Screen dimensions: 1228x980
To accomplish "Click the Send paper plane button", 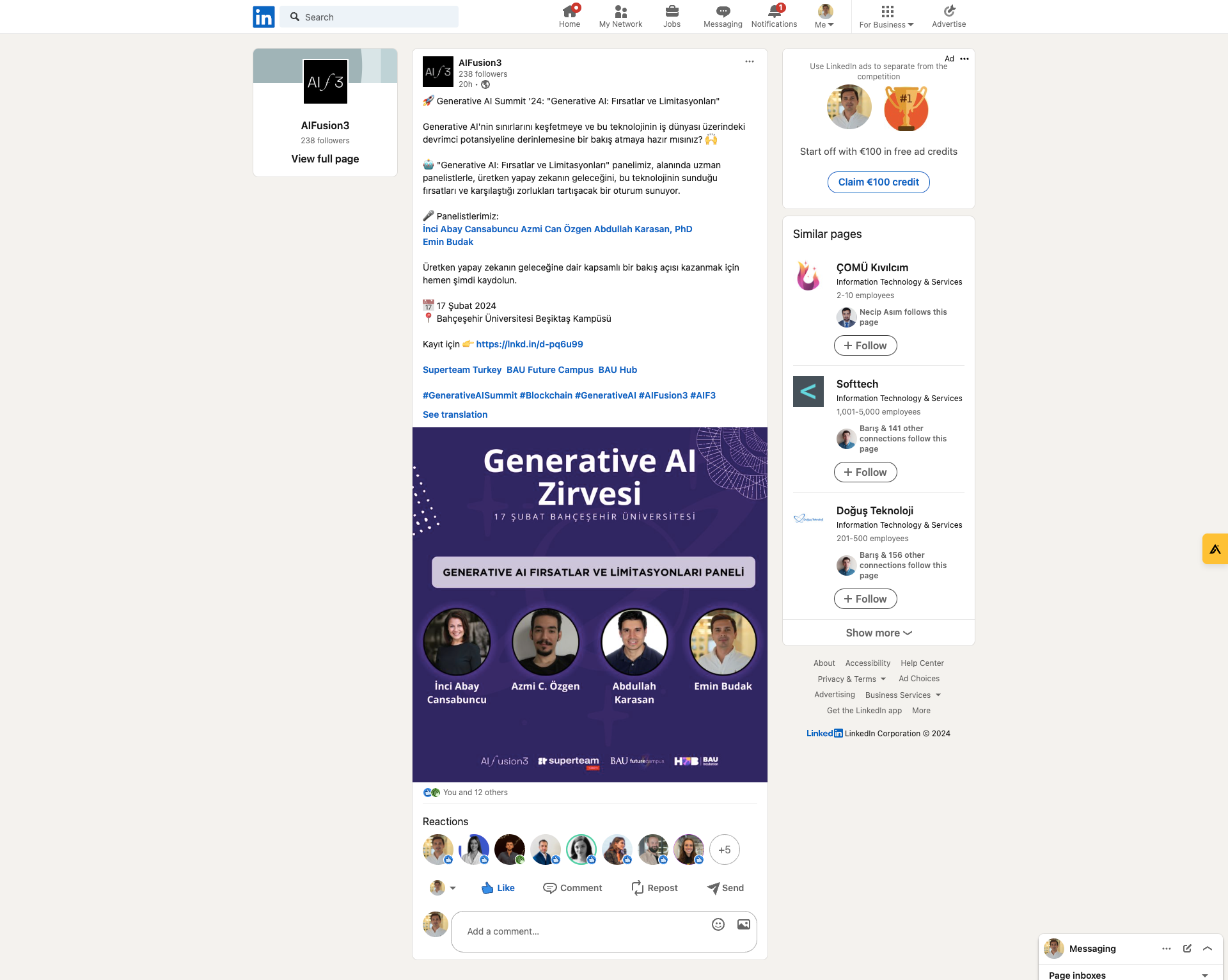I will coord(725,888).
